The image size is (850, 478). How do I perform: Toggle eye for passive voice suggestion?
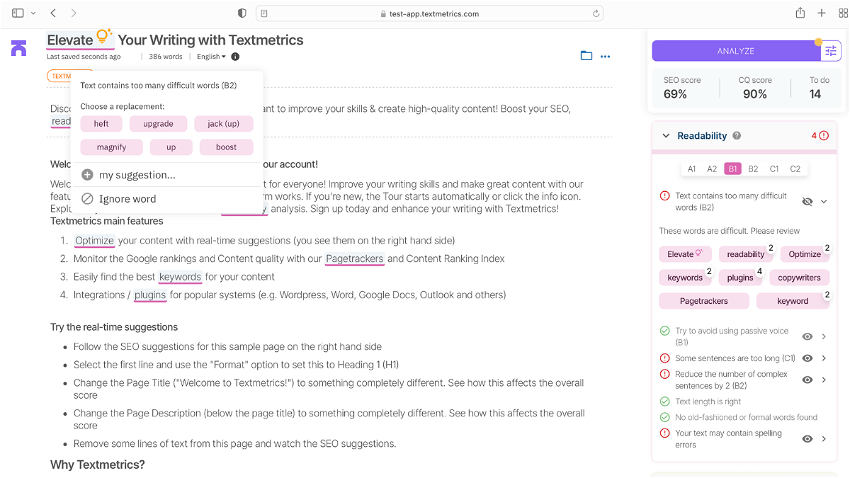point(807,337)
